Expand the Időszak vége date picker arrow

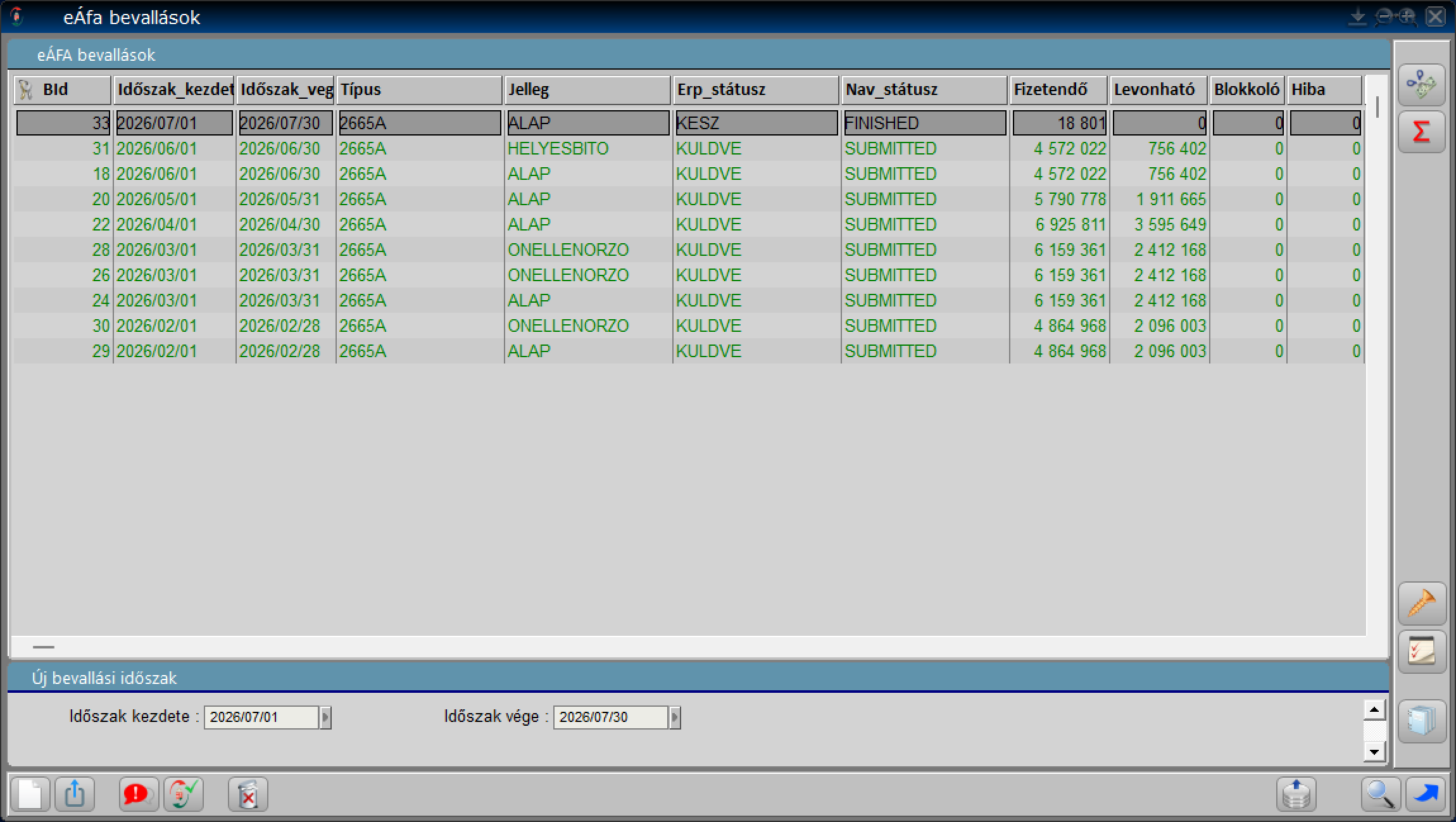675,718
